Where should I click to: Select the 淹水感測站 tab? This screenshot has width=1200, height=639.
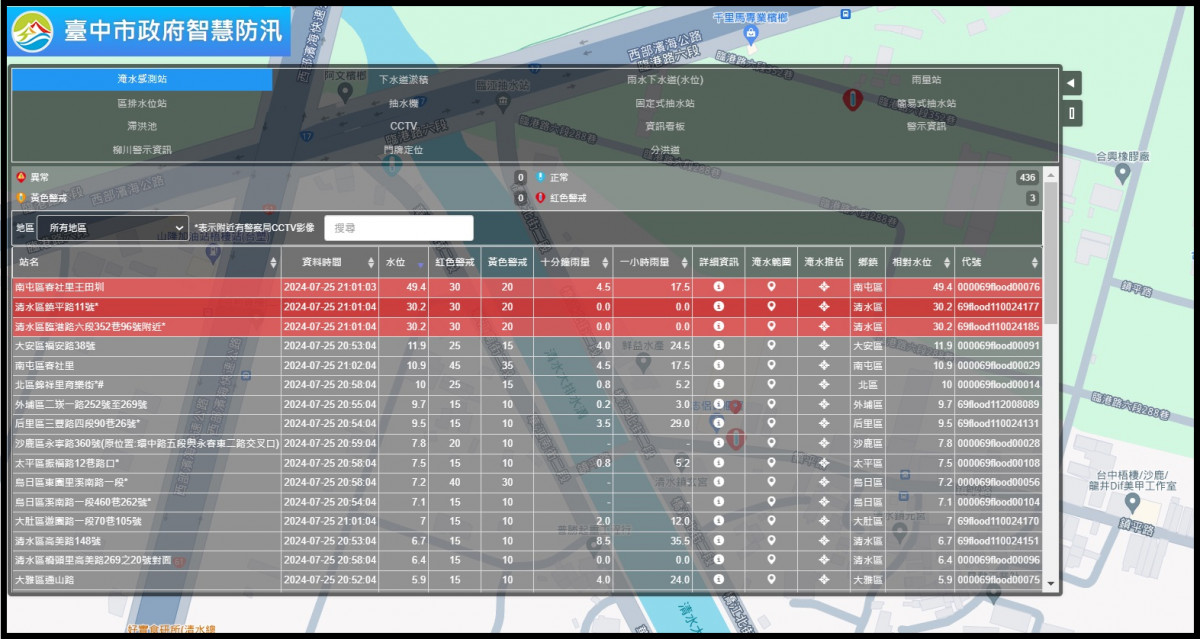pos(142,79)
